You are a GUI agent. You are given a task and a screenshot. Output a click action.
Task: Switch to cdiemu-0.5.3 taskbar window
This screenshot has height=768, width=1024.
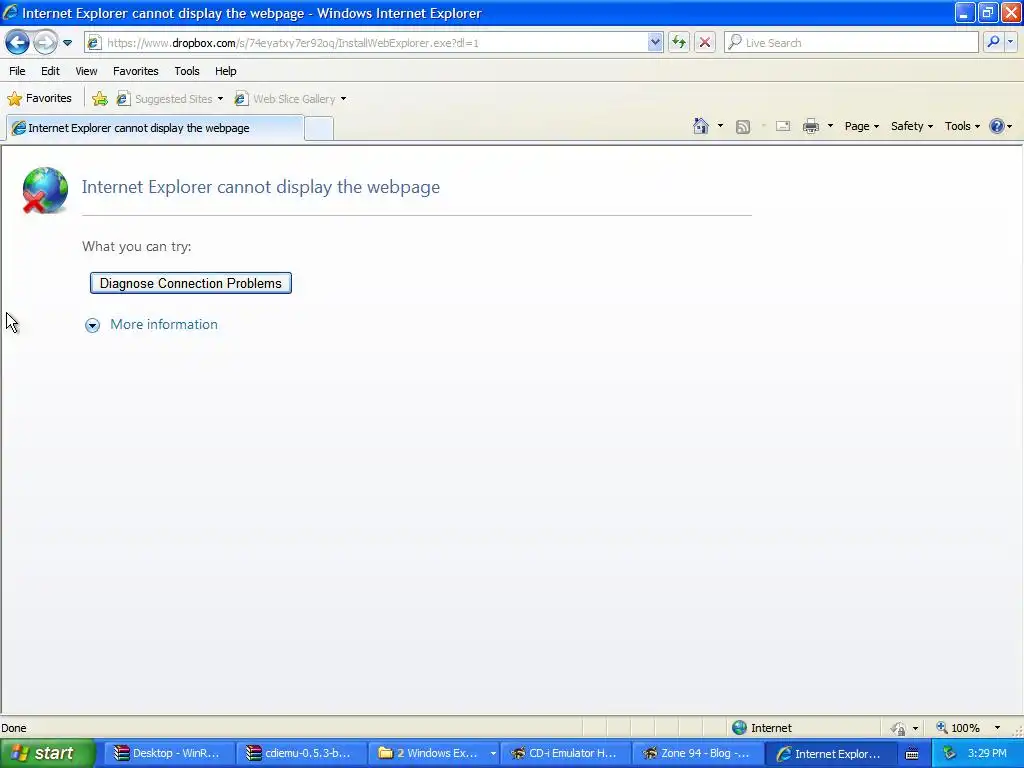300,754
